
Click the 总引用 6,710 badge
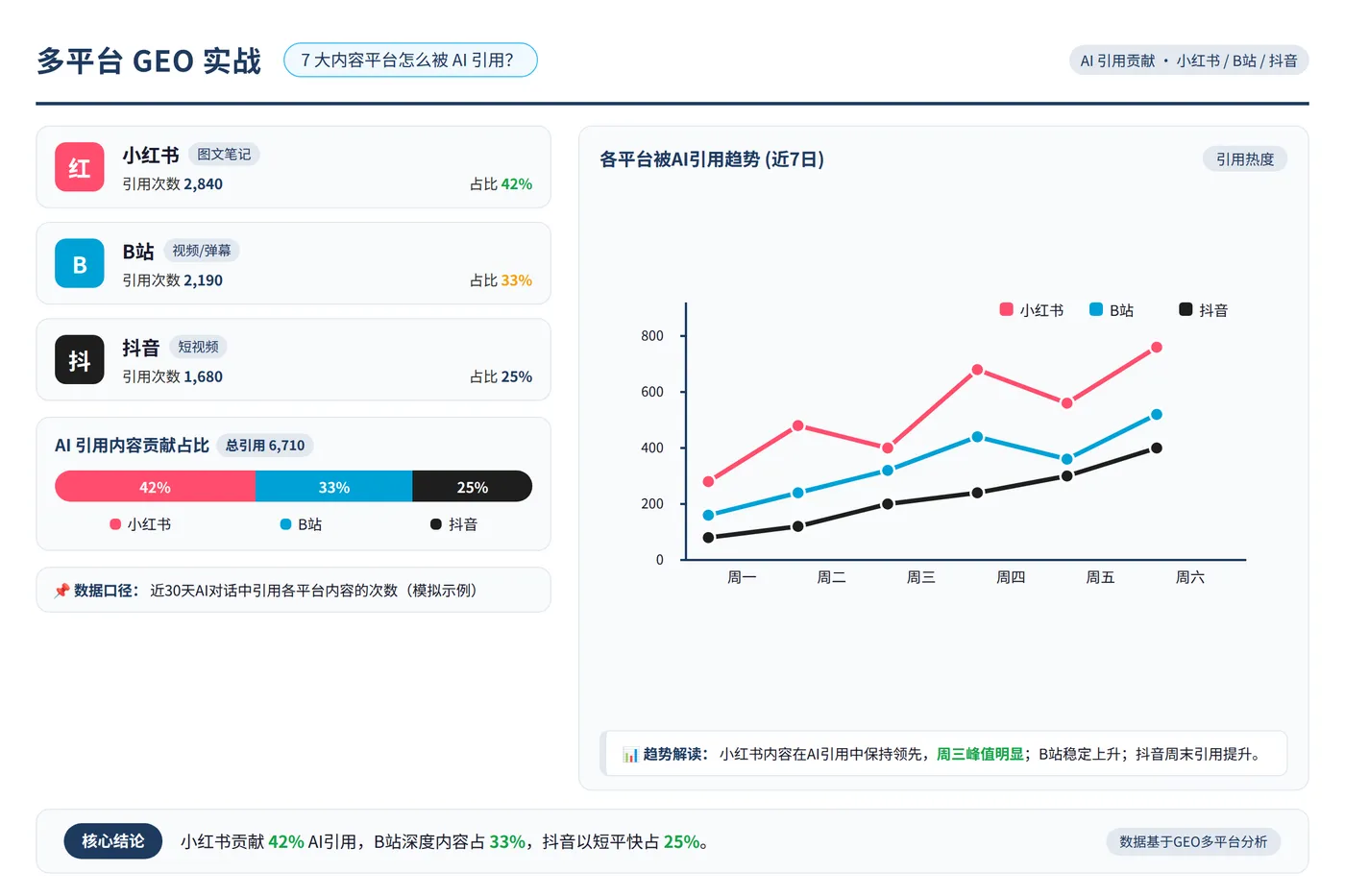265,446
